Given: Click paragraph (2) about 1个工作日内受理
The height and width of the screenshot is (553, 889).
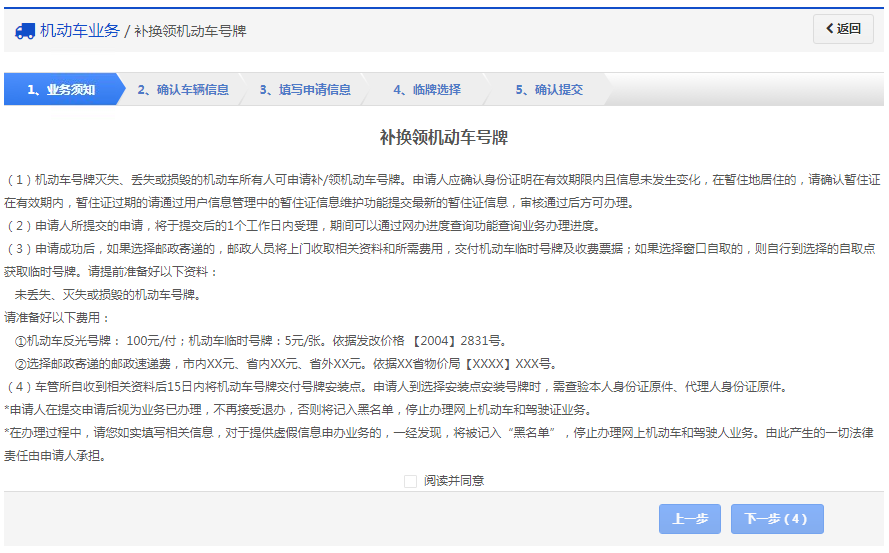Looking at the screenshot, I should click(x=320, y=225).
